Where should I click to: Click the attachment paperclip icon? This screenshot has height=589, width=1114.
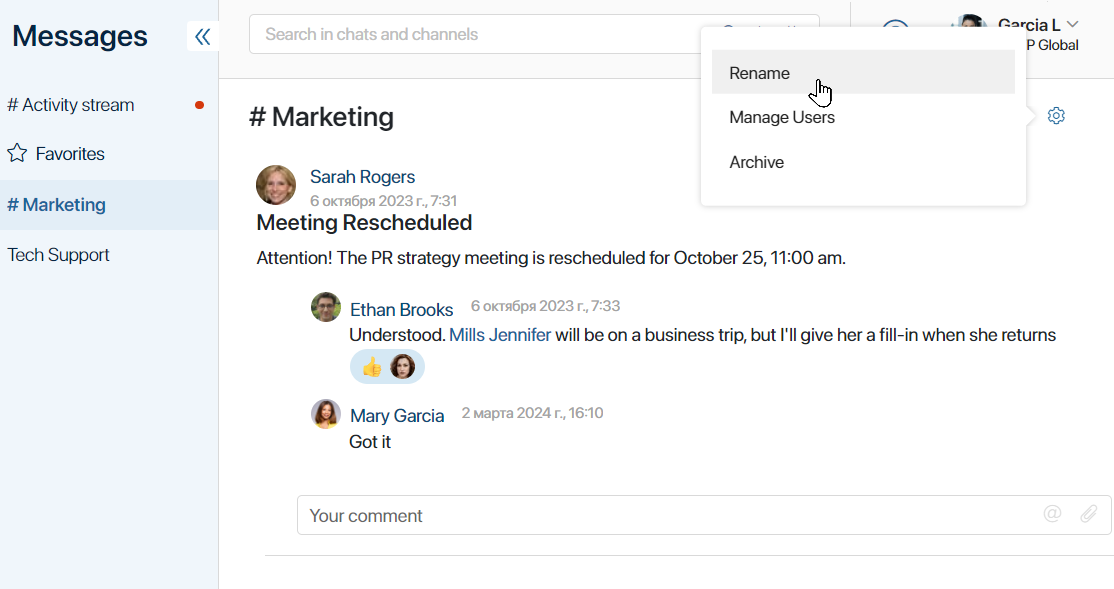[1088, 514]
